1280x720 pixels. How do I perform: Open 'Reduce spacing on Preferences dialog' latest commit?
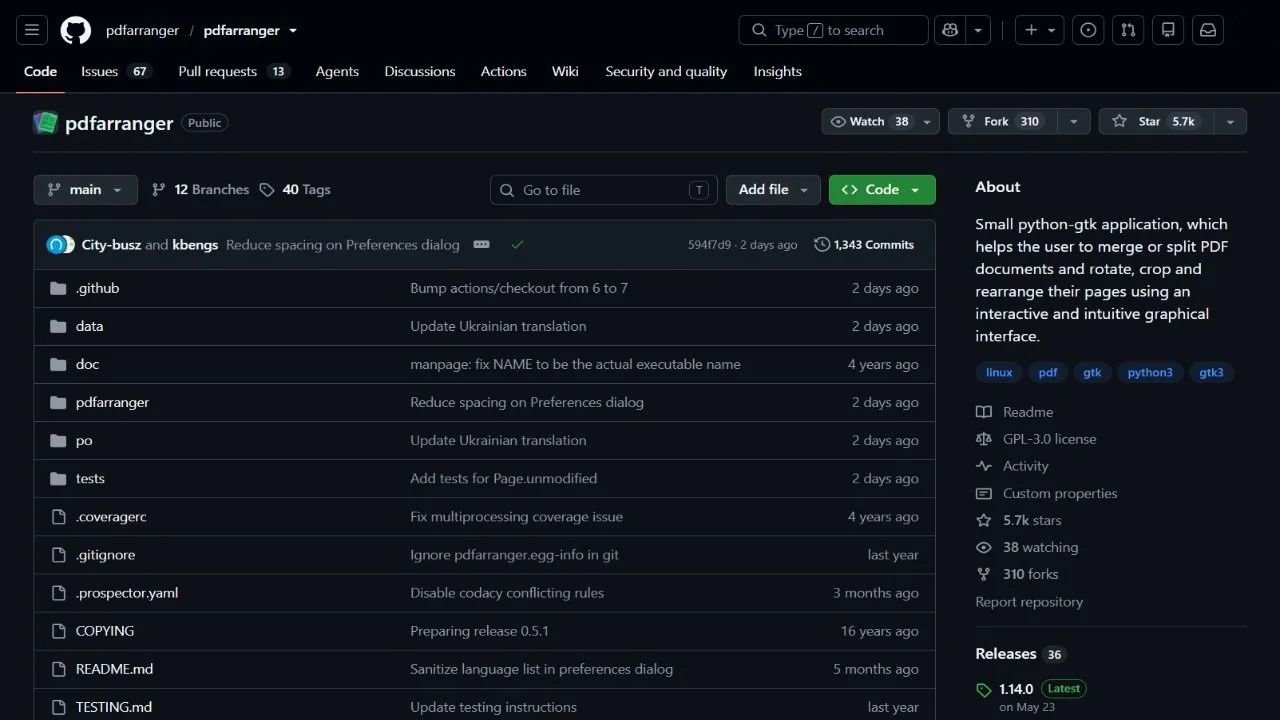[343, 245]
